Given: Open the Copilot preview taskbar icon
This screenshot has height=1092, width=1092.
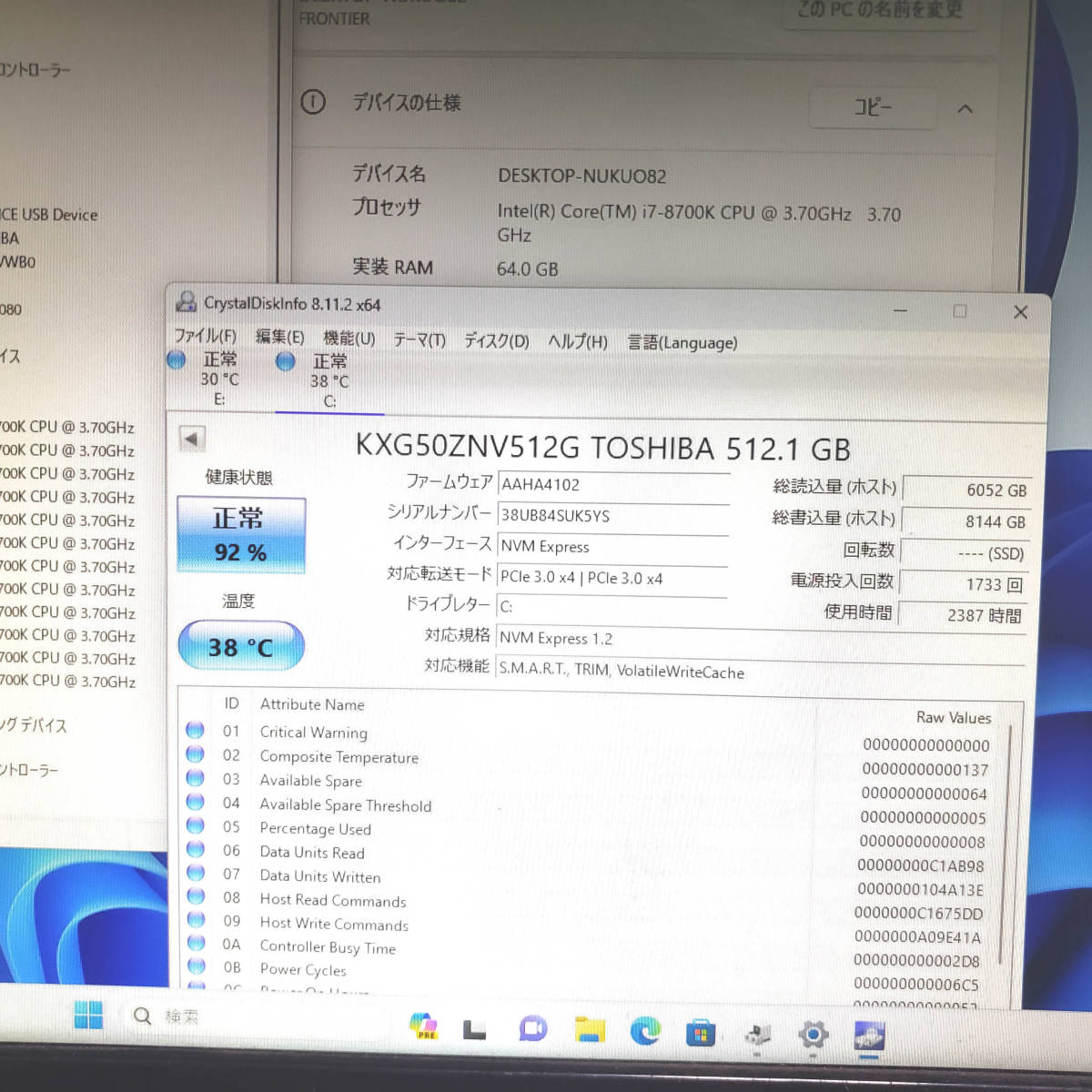Looking at the screenshot, I should 423,1026.
